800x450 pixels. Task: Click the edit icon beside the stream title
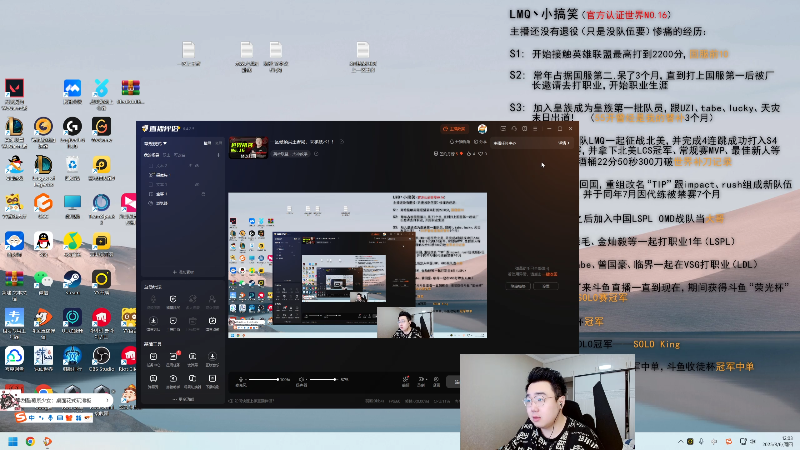(x=342, y=141)
